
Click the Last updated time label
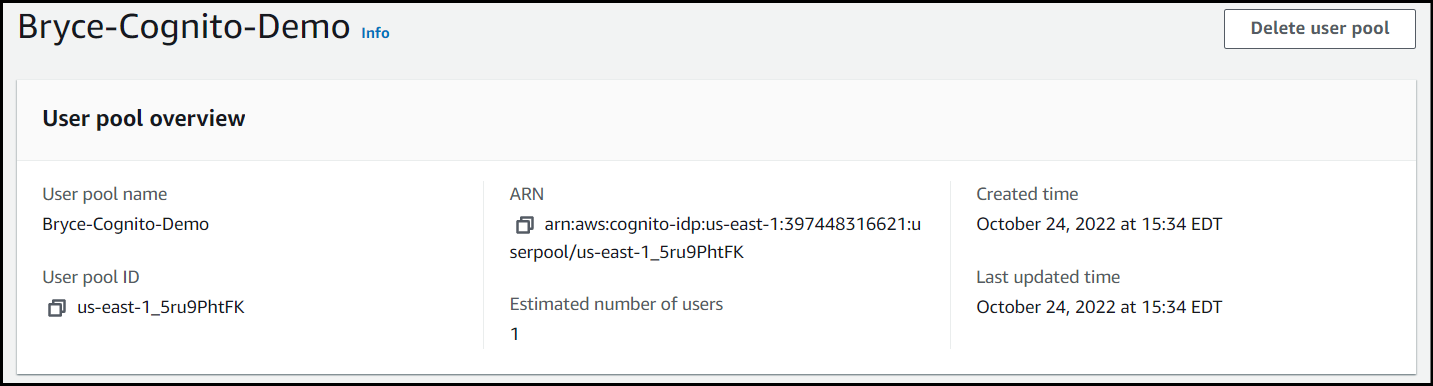click(1048, 277)
